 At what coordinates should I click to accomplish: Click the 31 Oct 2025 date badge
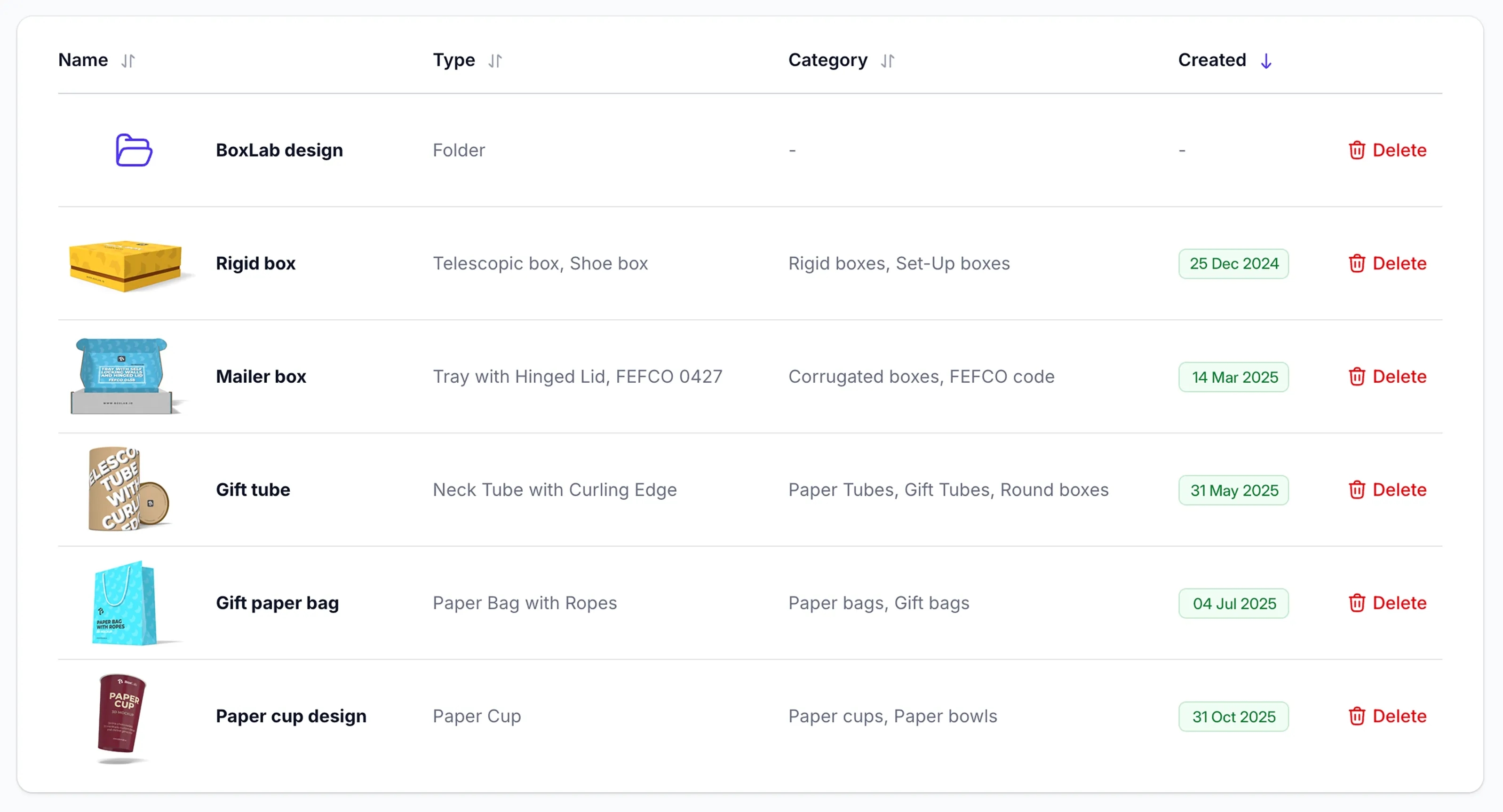pos(1233,717)
